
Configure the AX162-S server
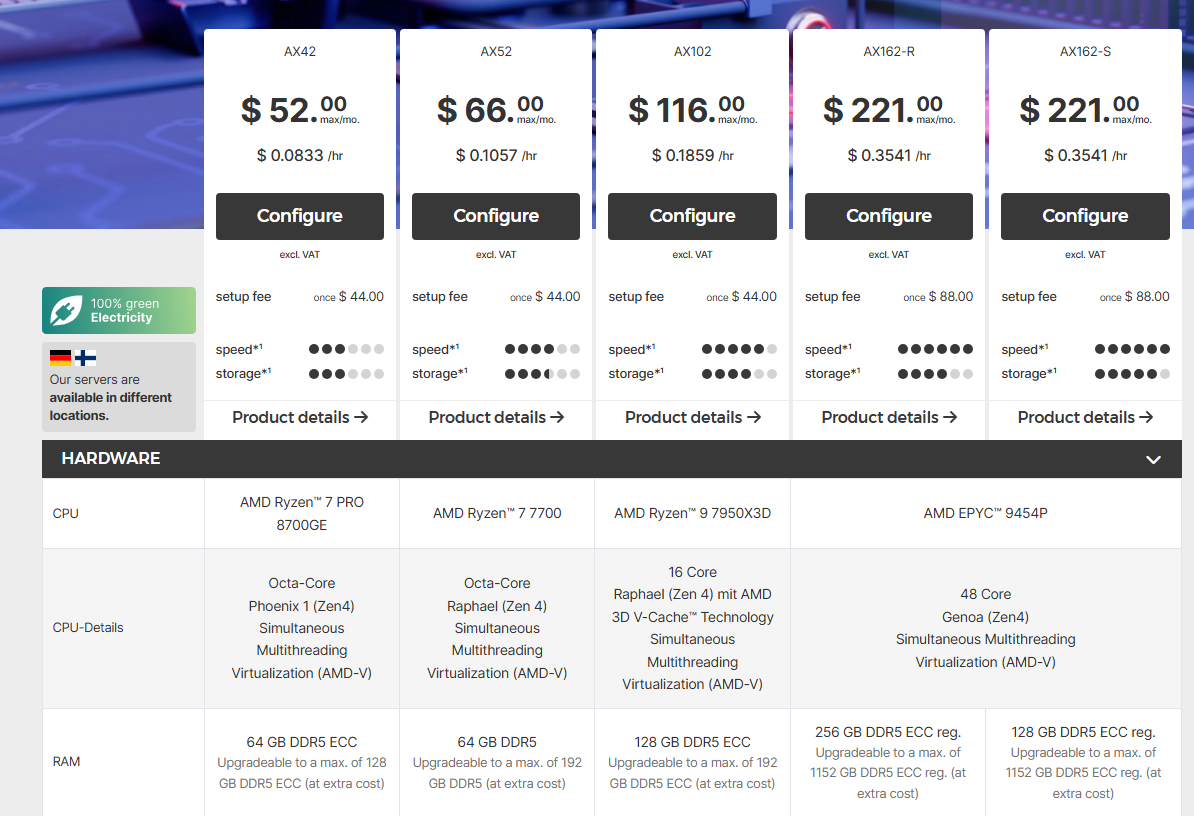[x=1085, y=216]
